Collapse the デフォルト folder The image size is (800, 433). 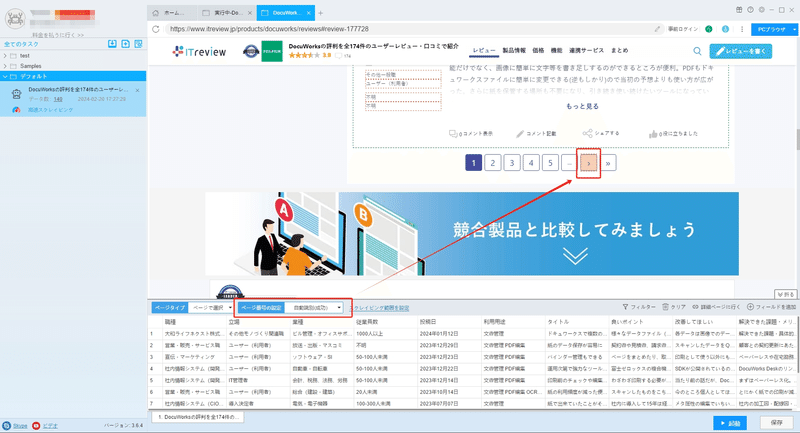[5, 77]
